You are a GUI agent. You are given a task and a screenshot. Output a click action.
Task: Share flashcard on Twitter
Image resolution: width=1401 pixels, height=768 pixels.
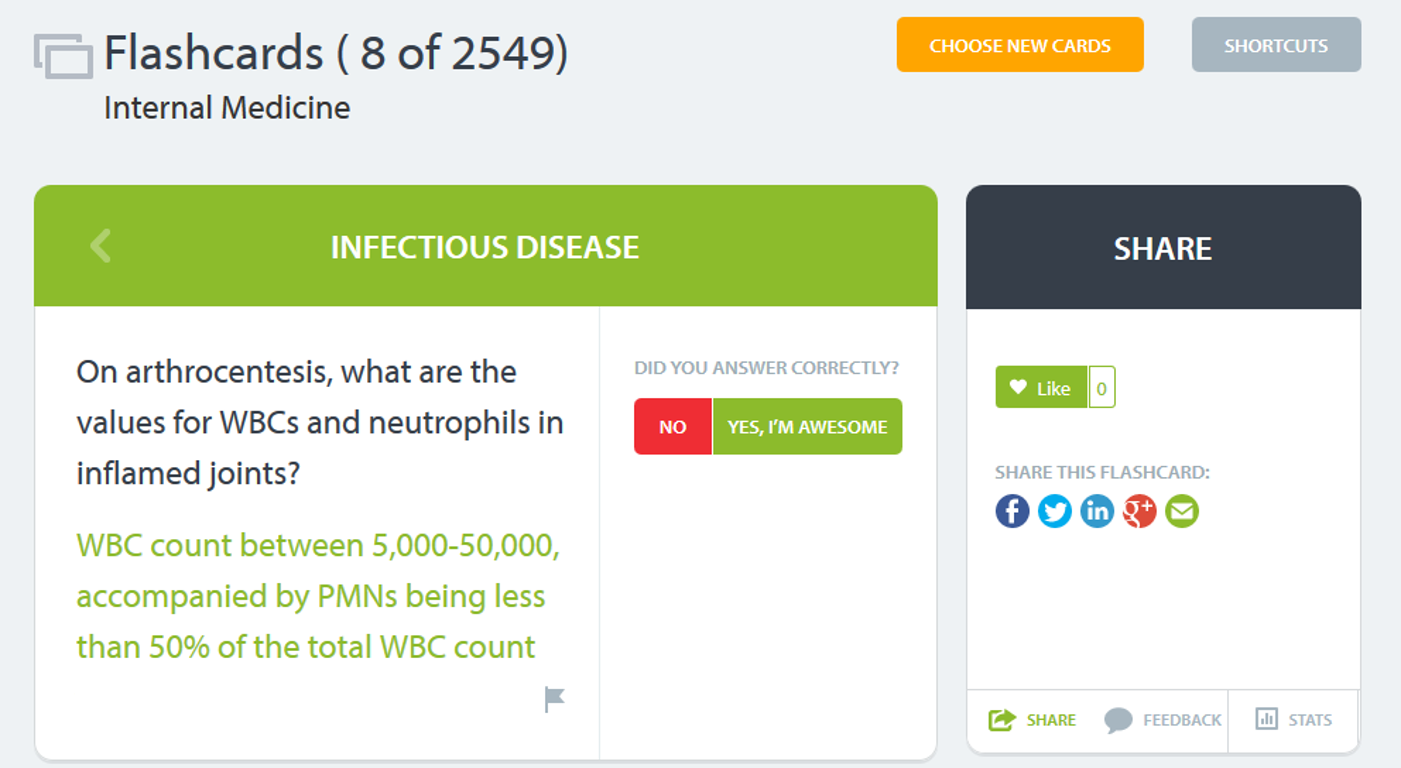[x=1054, y=511]
